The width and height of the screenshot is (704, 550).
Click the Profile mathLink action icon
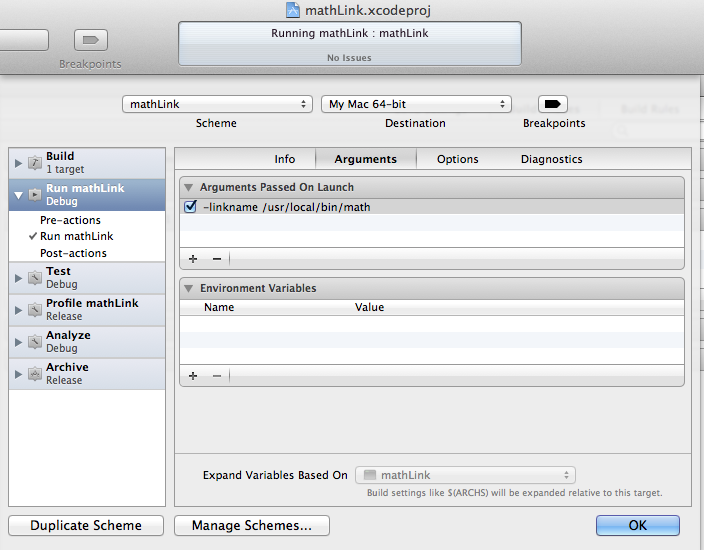pyautogui.click(x=35, y=310)
